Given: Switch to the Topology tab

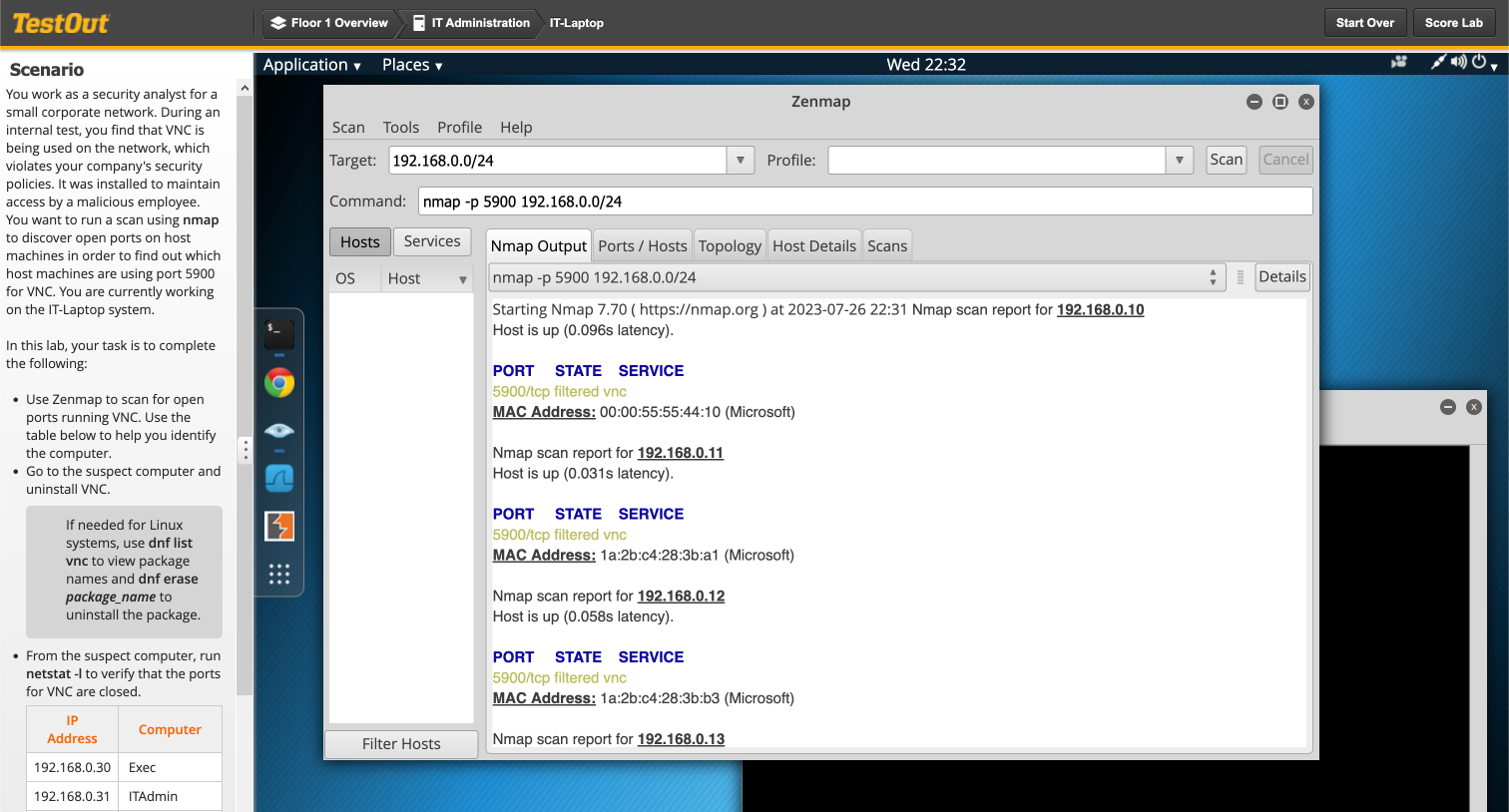Looking at the screenshot, I should click(730, 244).
